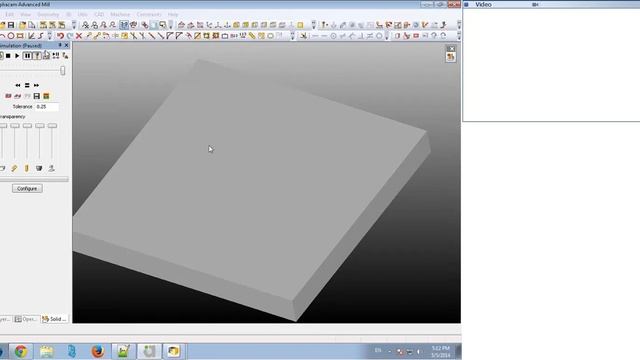The height and width of the screenshot is (360, 640).
Task: Click the simulation speed slider handle
Action: (62, 71)
